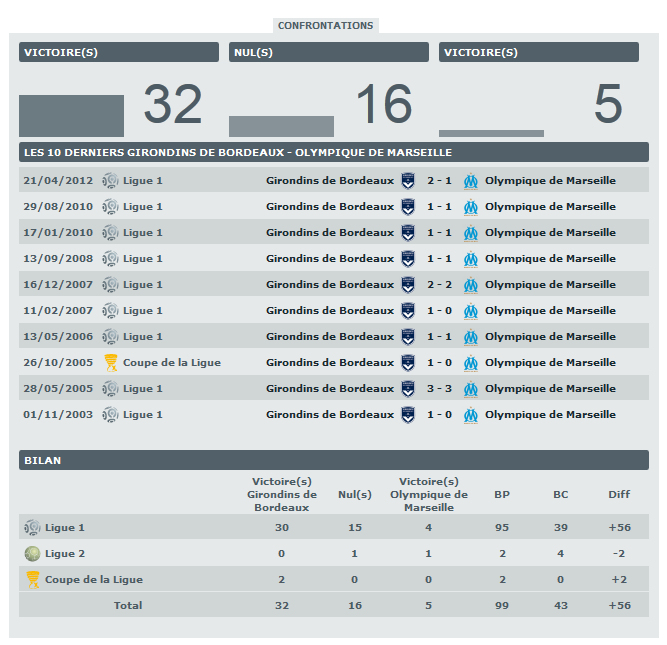Click Coupe de la Ligue trophy icon in 26/10/2005 row
667x645 pixels.
click(x=110, y=362)
